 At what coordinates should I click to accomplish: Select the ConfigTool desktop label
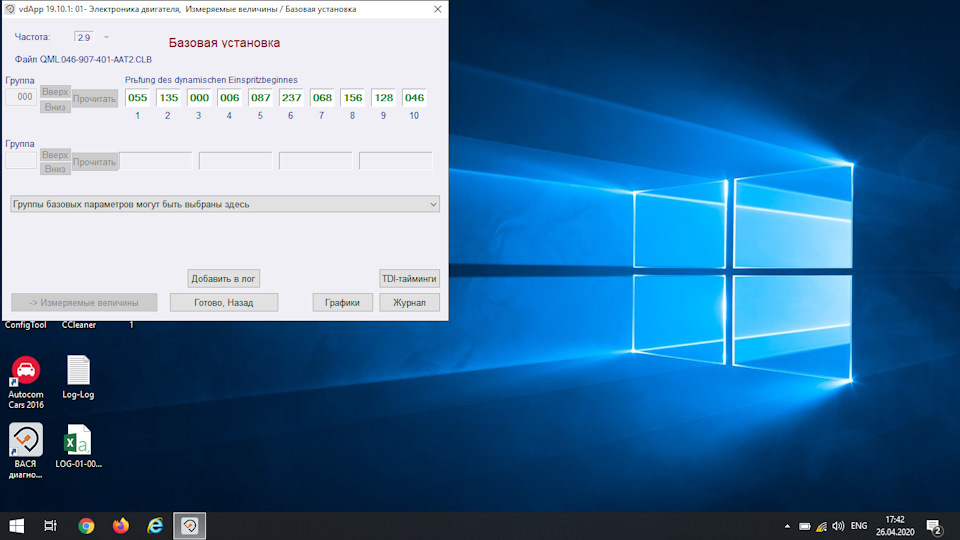(x=26, y=325)
